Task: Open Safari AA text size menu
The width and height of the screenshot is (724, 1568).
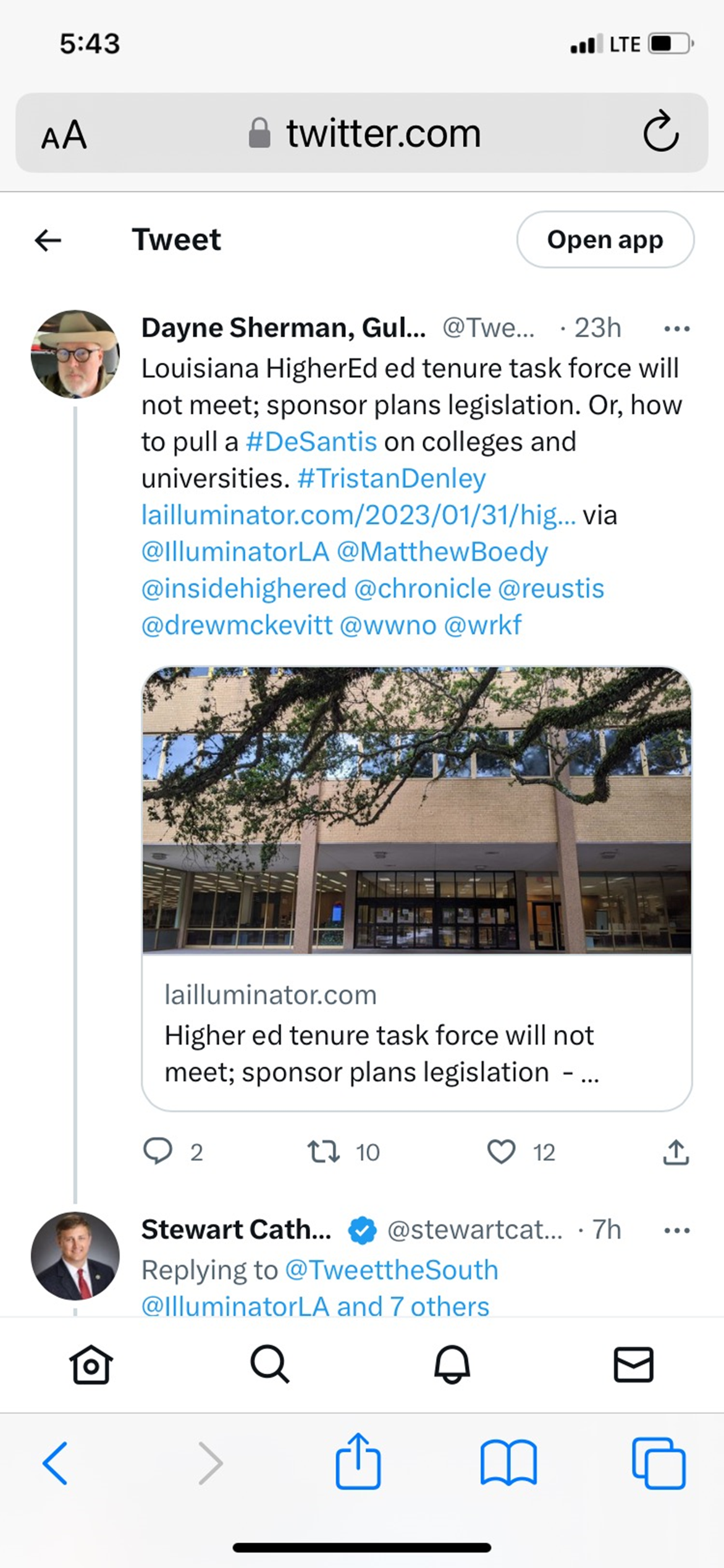Action: (64, 134)
